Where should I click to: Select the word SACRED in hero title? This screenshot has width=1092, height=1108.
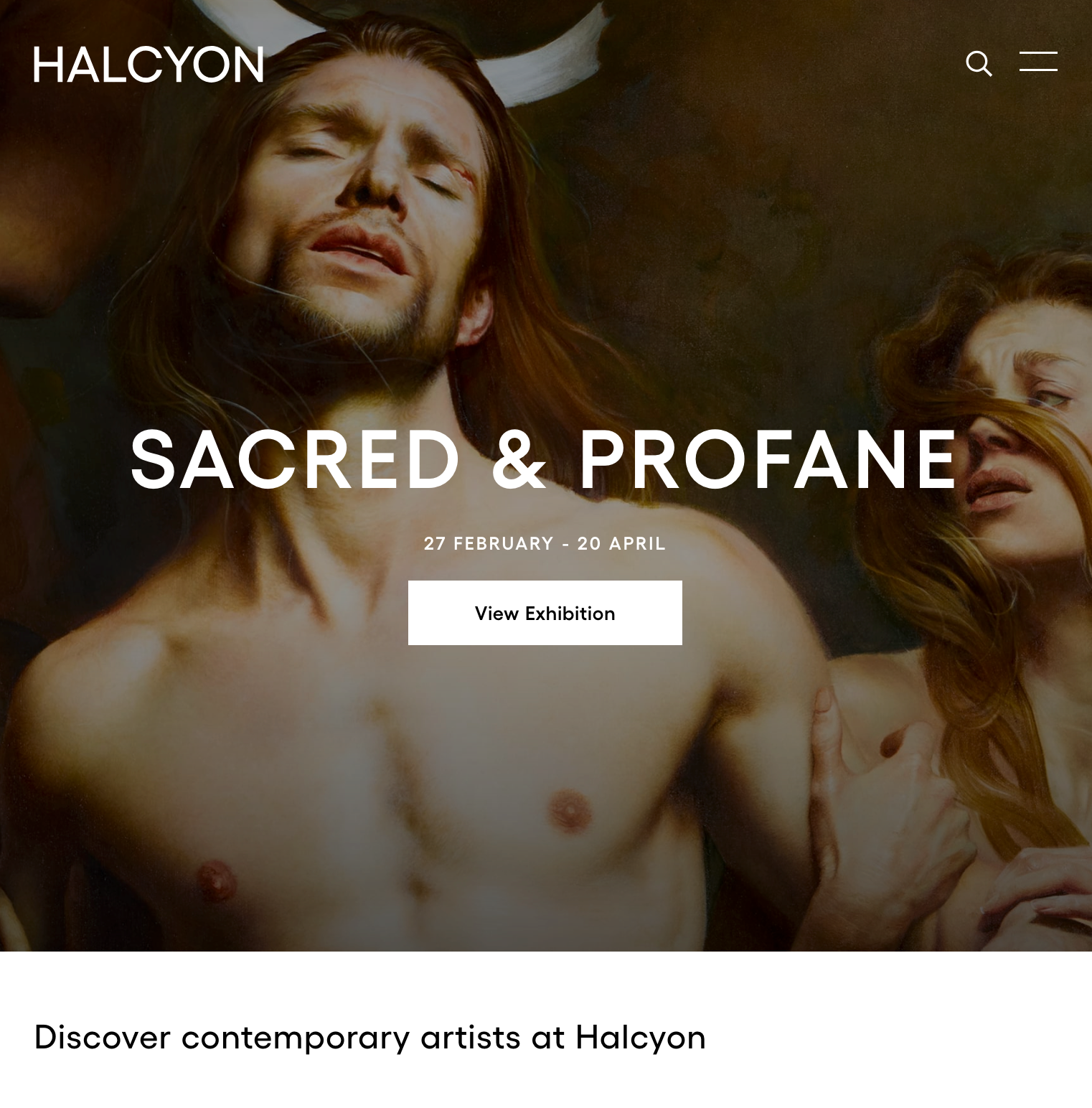coord(295,460)
